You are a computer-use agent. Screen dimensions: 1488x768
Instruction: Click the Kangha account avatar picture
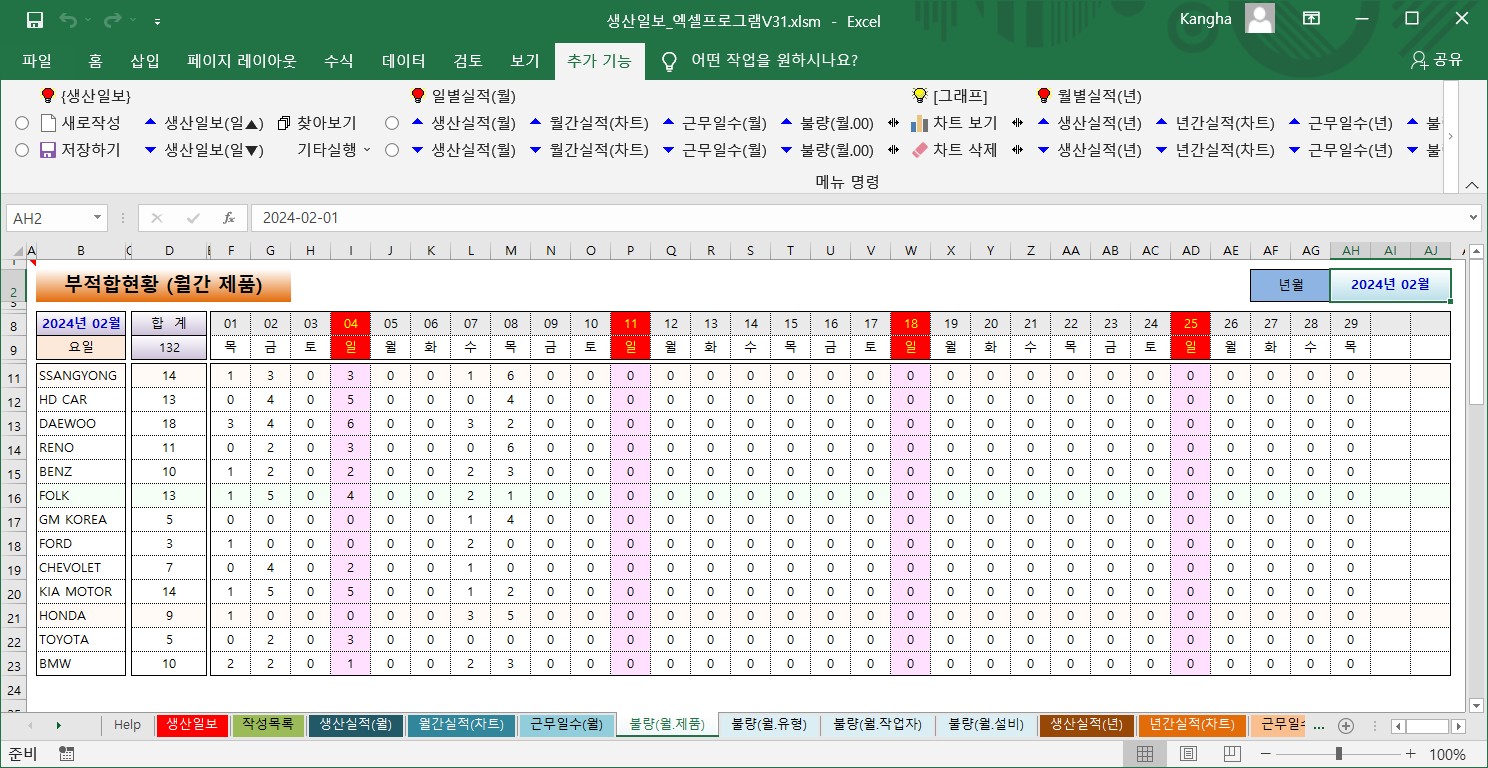coord(1260,19)
